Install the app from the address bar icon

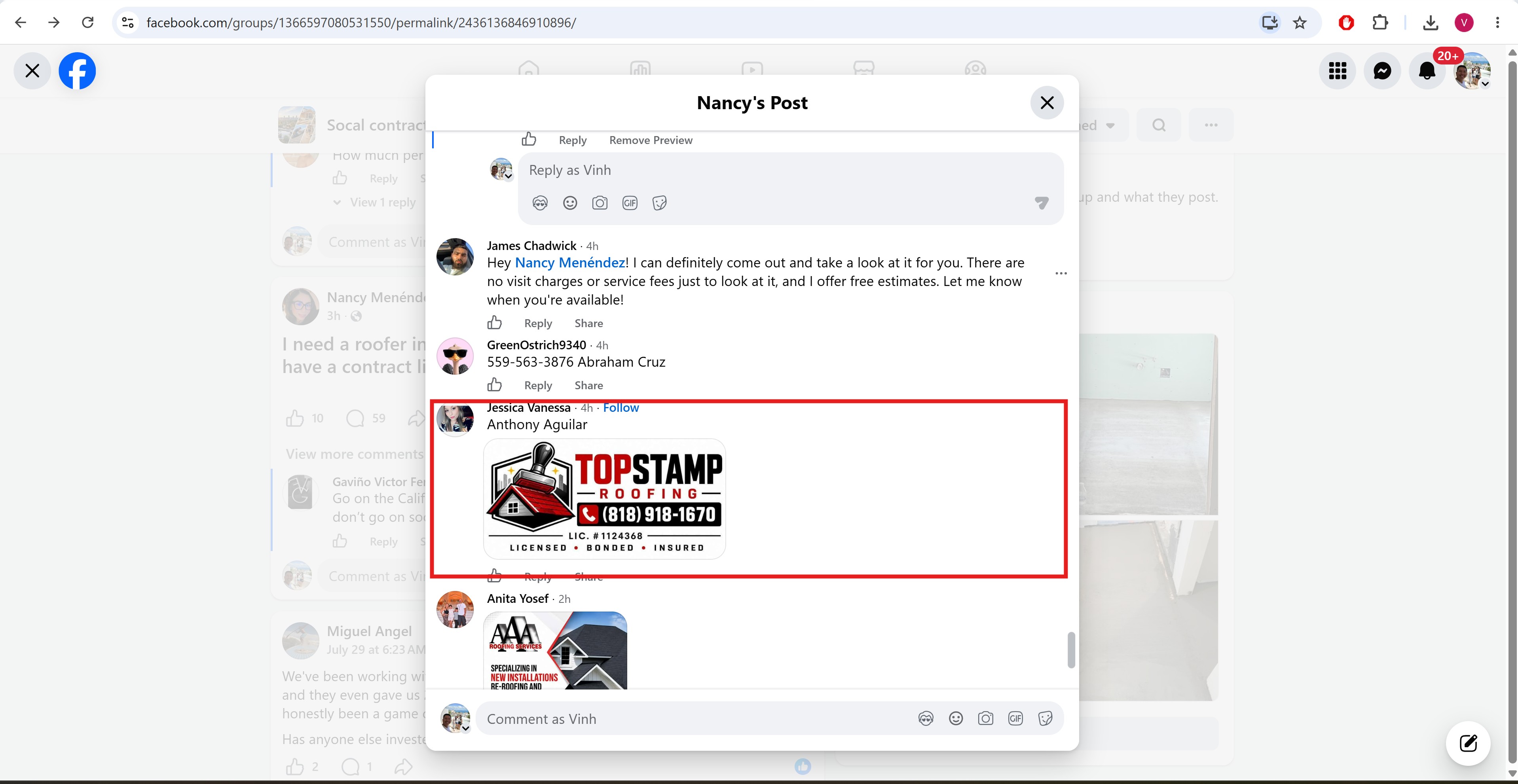1269,23
